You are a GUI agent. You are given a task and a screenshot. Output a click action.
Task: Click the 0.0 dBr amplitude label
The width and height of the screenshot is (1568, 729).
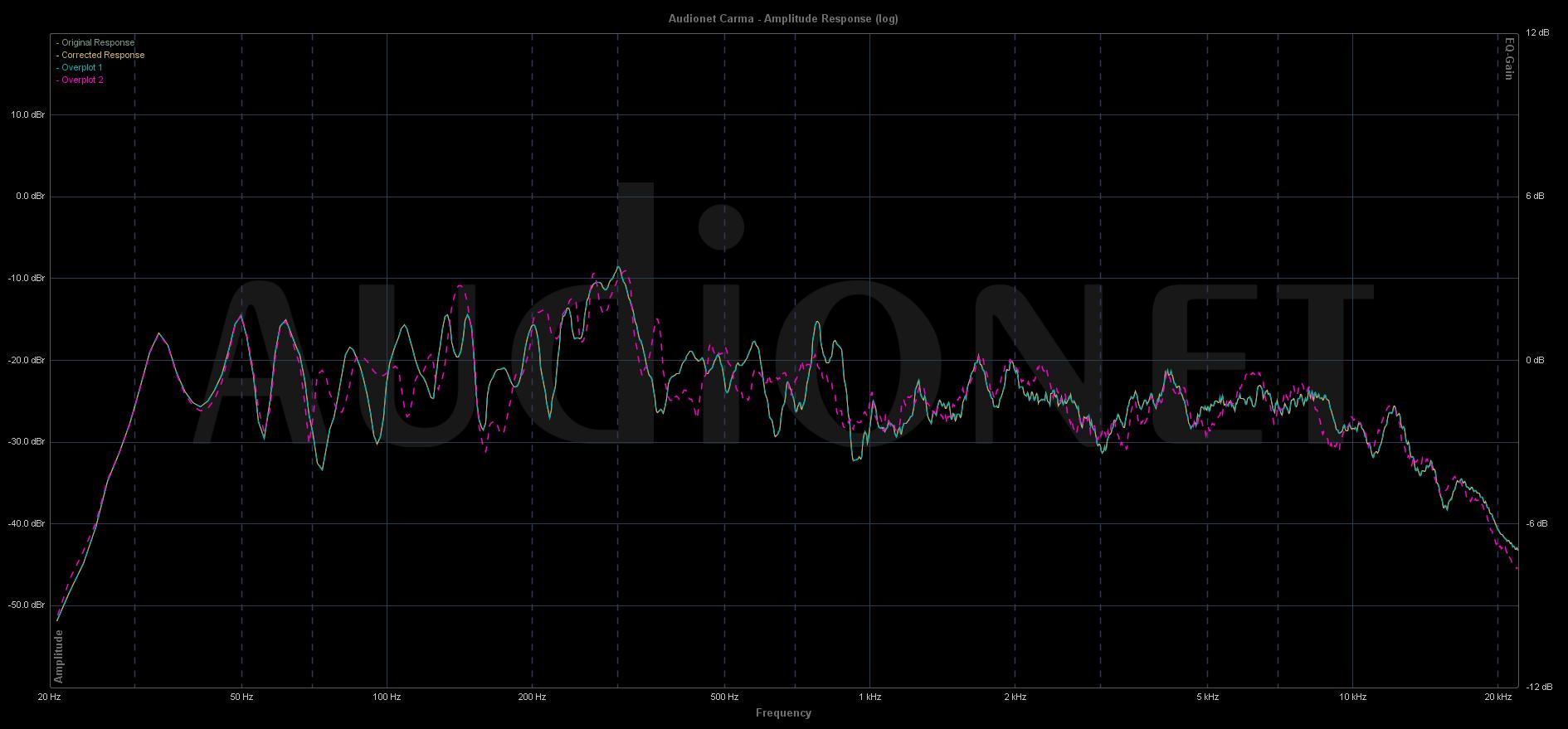coord(29,197)
